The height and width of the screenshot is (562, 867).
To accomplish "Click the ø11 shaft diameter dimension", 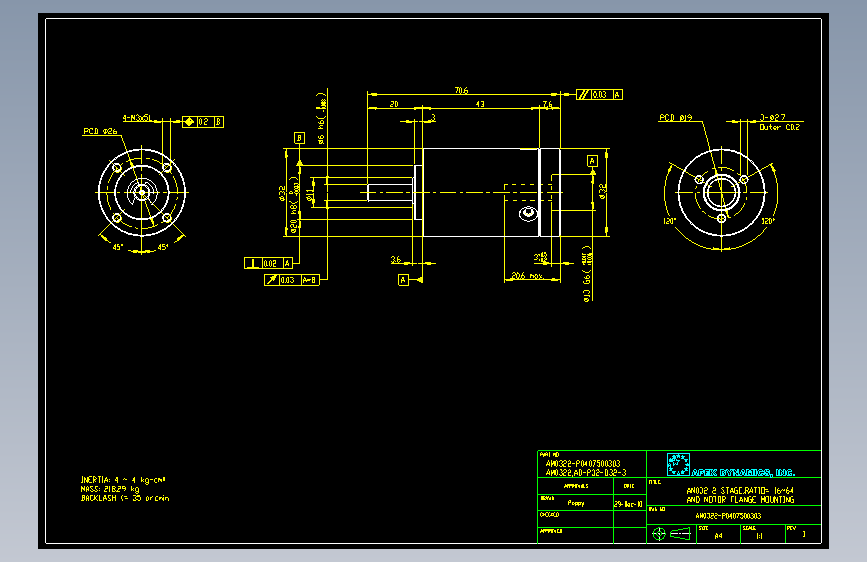I will (310, 194).
